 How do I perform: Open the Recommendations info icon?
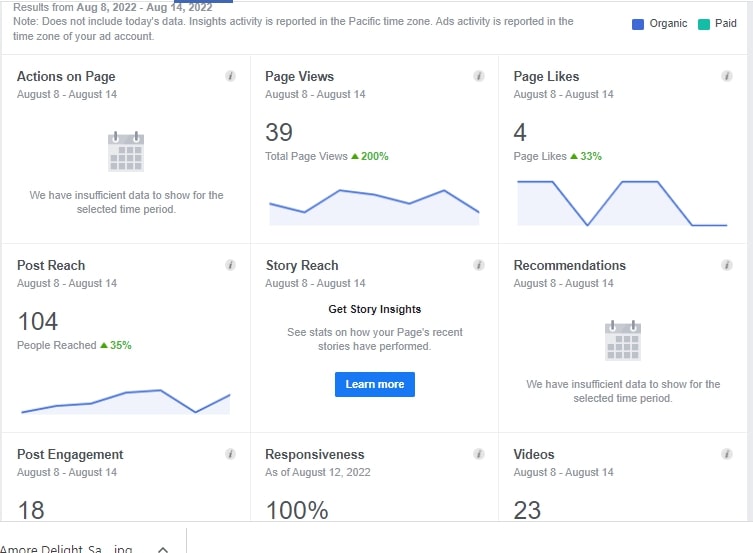click(727, 265)
